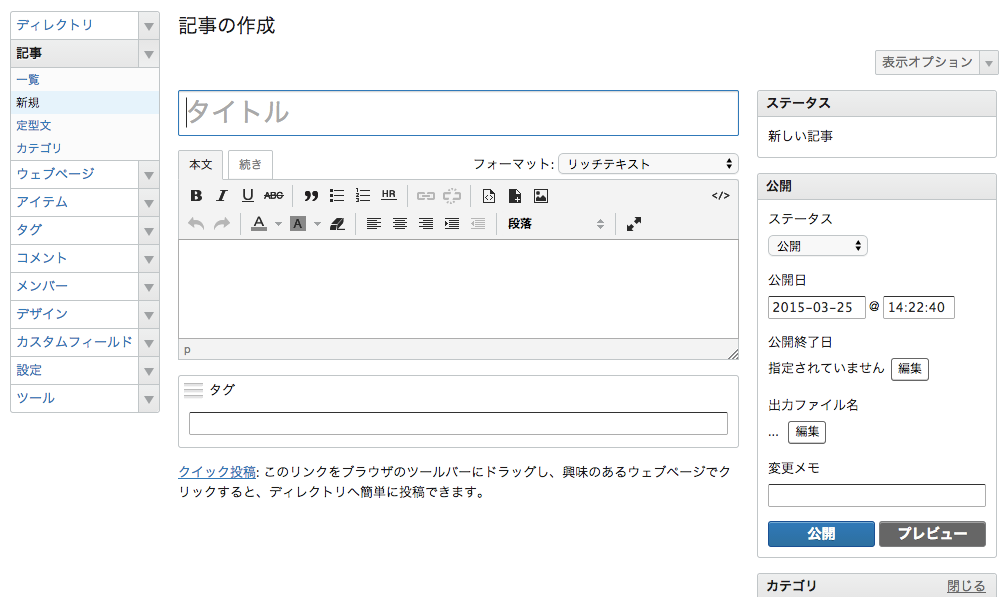Click the 公開日 date field
1005x597 pixels.
(817, 307)
